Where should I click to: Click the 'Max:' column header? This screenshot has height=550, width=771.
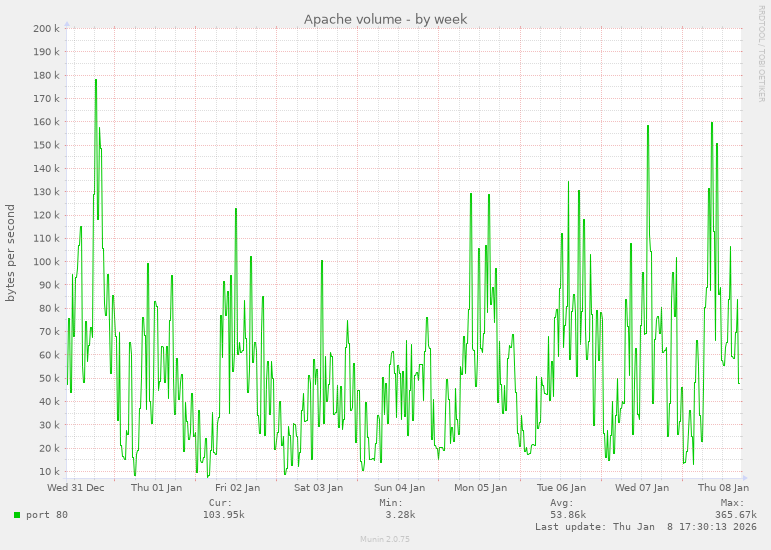[733, 503]
